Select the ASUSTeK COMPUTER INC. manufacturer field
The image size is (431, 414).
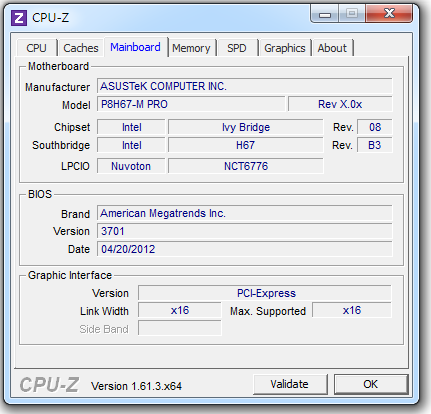click(245, 86)
